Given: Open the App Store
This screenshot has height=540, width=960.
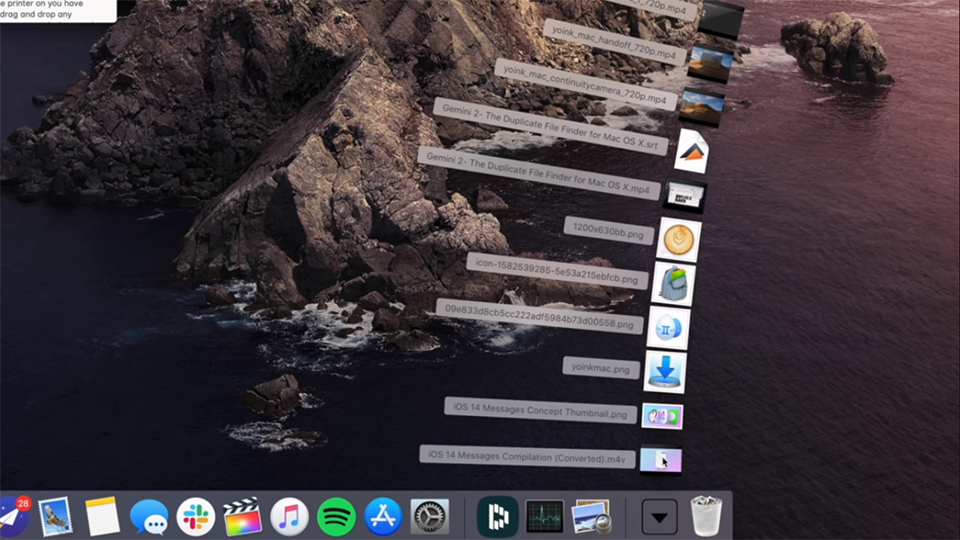Looking at the screenshot, I should point(383,517).
